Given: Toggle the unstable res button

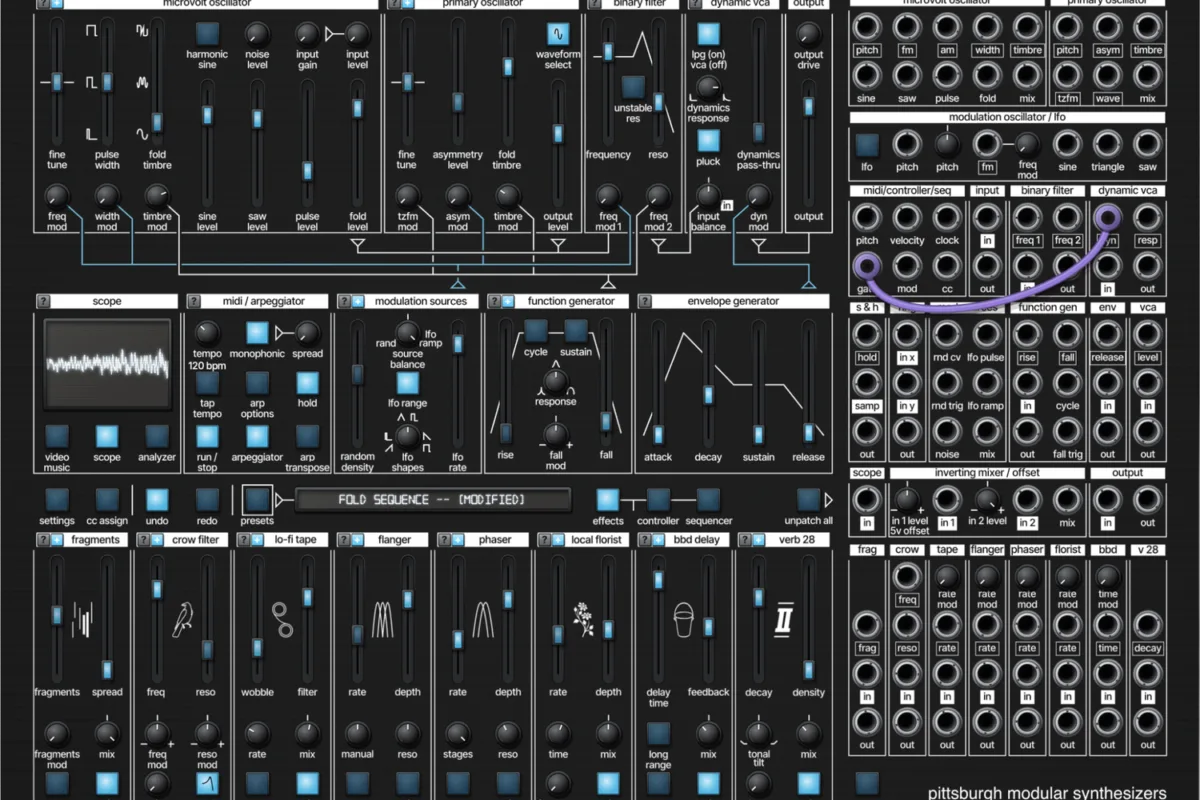Looking at the screenshot, I should click(x=632, y=87).
